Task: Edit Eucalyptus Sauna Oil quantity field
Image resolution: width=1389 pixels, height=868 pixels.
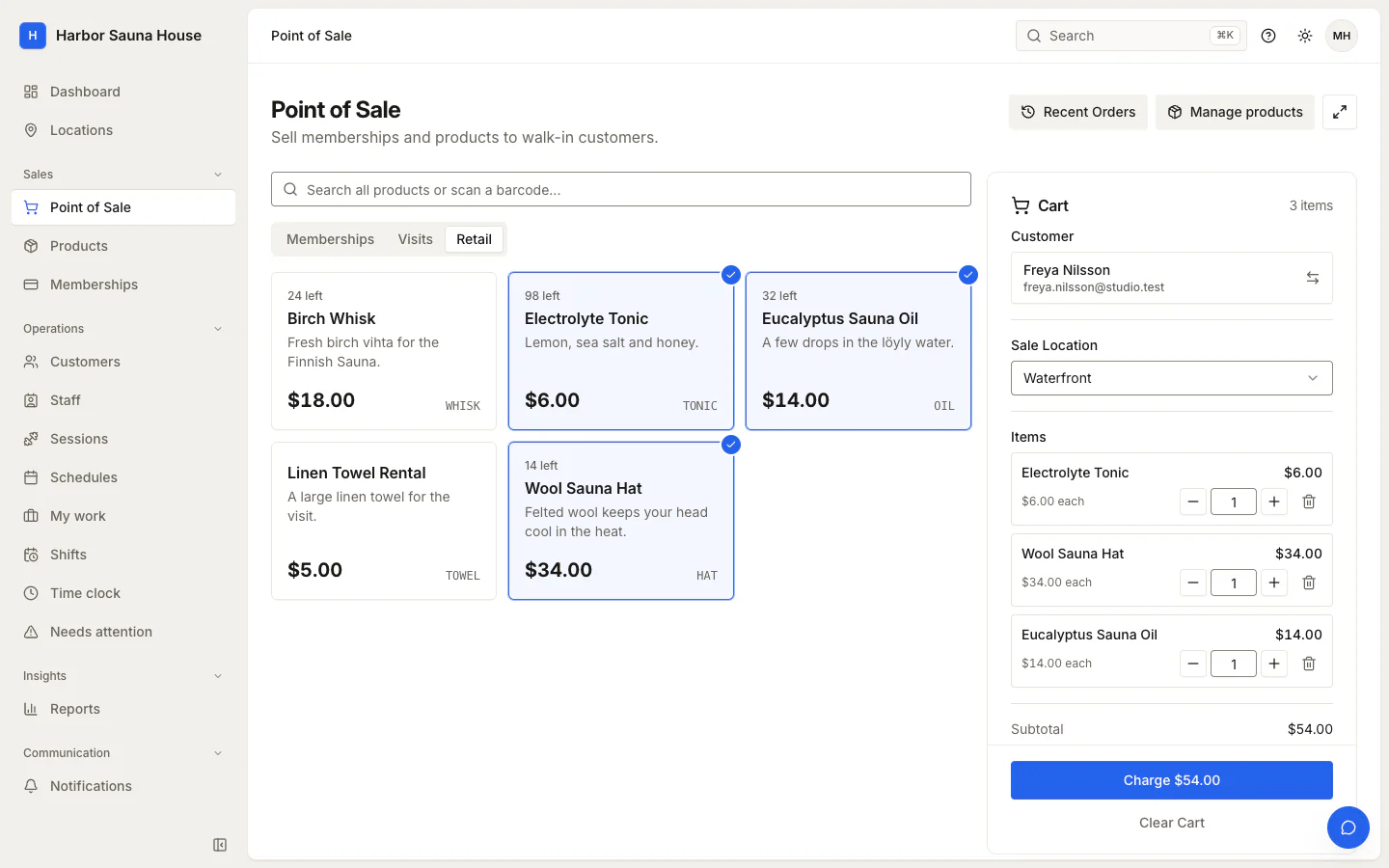Action: tap(1234, 664)
